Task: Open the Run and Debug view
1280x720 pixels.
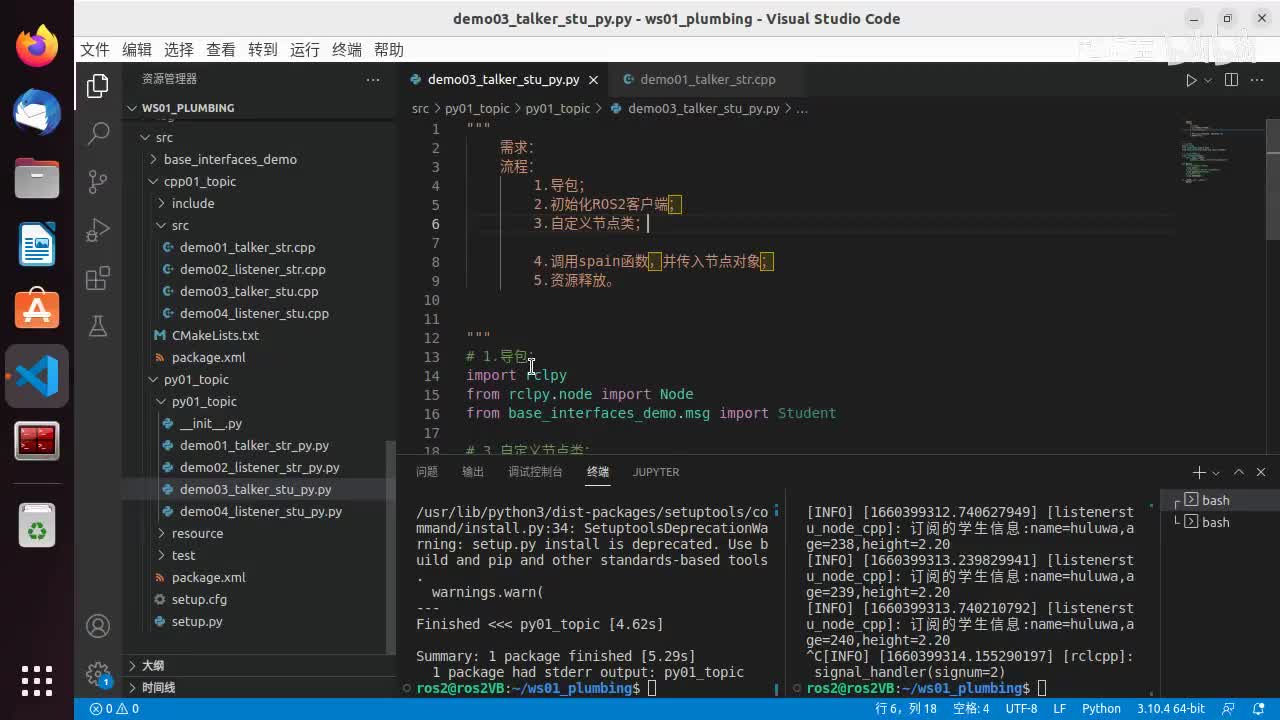Action: click(98, 230)
